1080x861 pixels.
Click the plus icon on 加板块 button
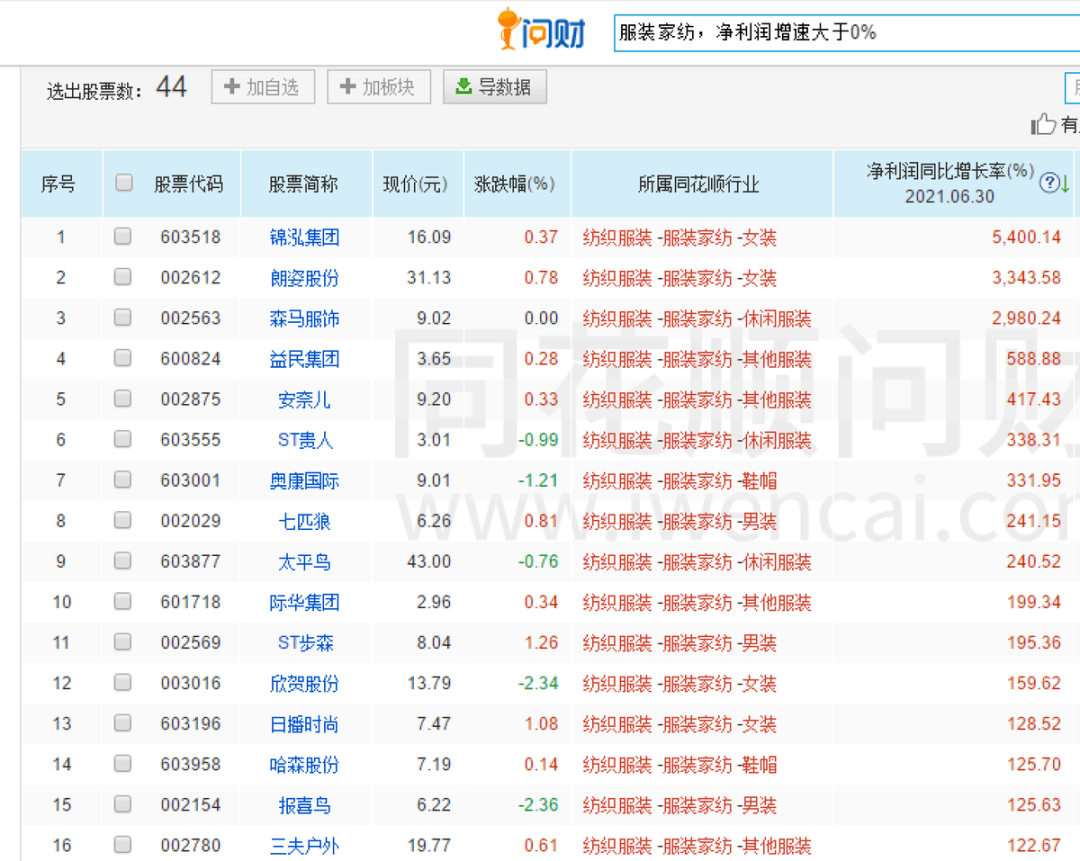348,86
